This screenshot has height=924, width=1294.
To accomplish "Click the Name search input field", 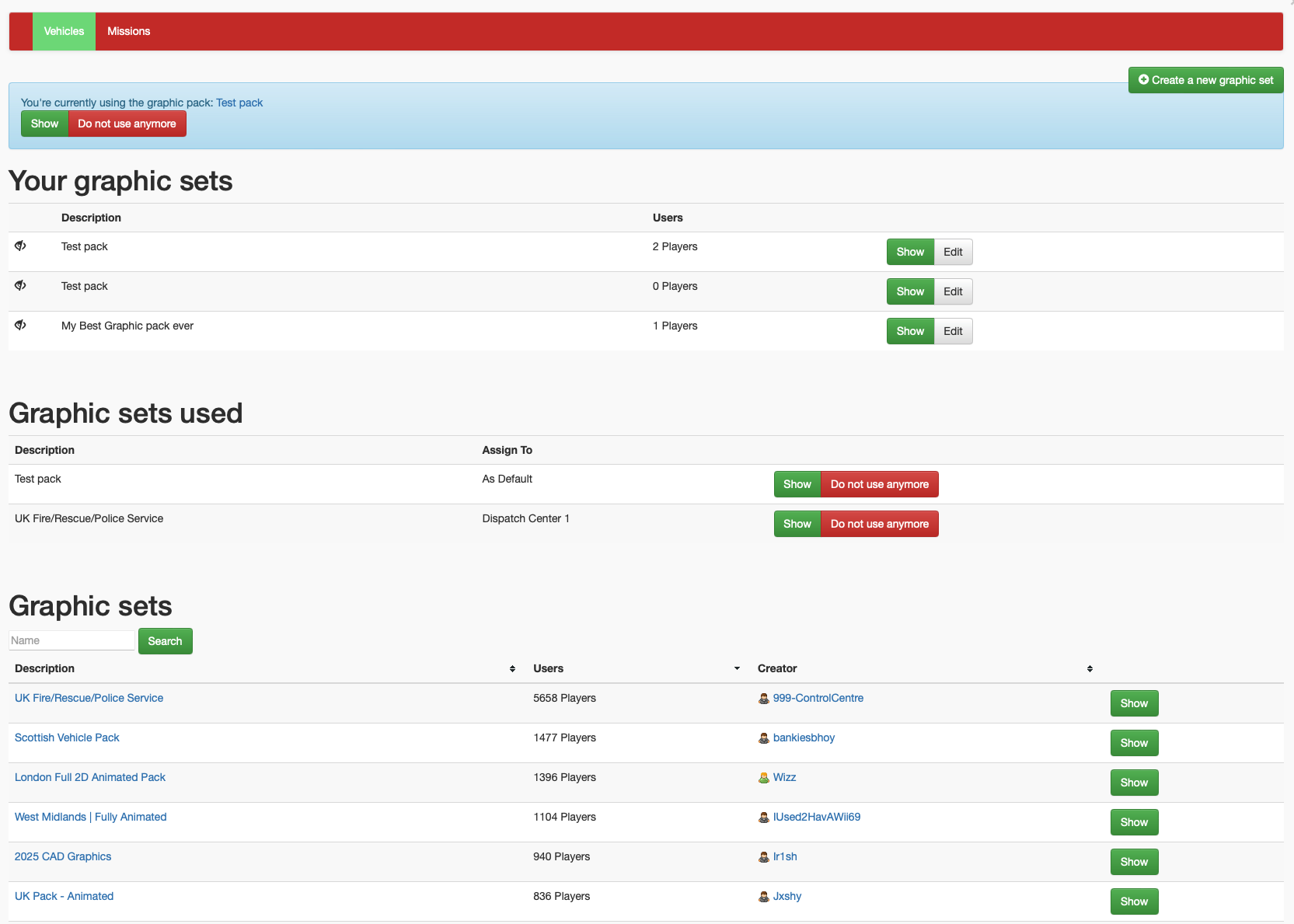I will 72,640.
